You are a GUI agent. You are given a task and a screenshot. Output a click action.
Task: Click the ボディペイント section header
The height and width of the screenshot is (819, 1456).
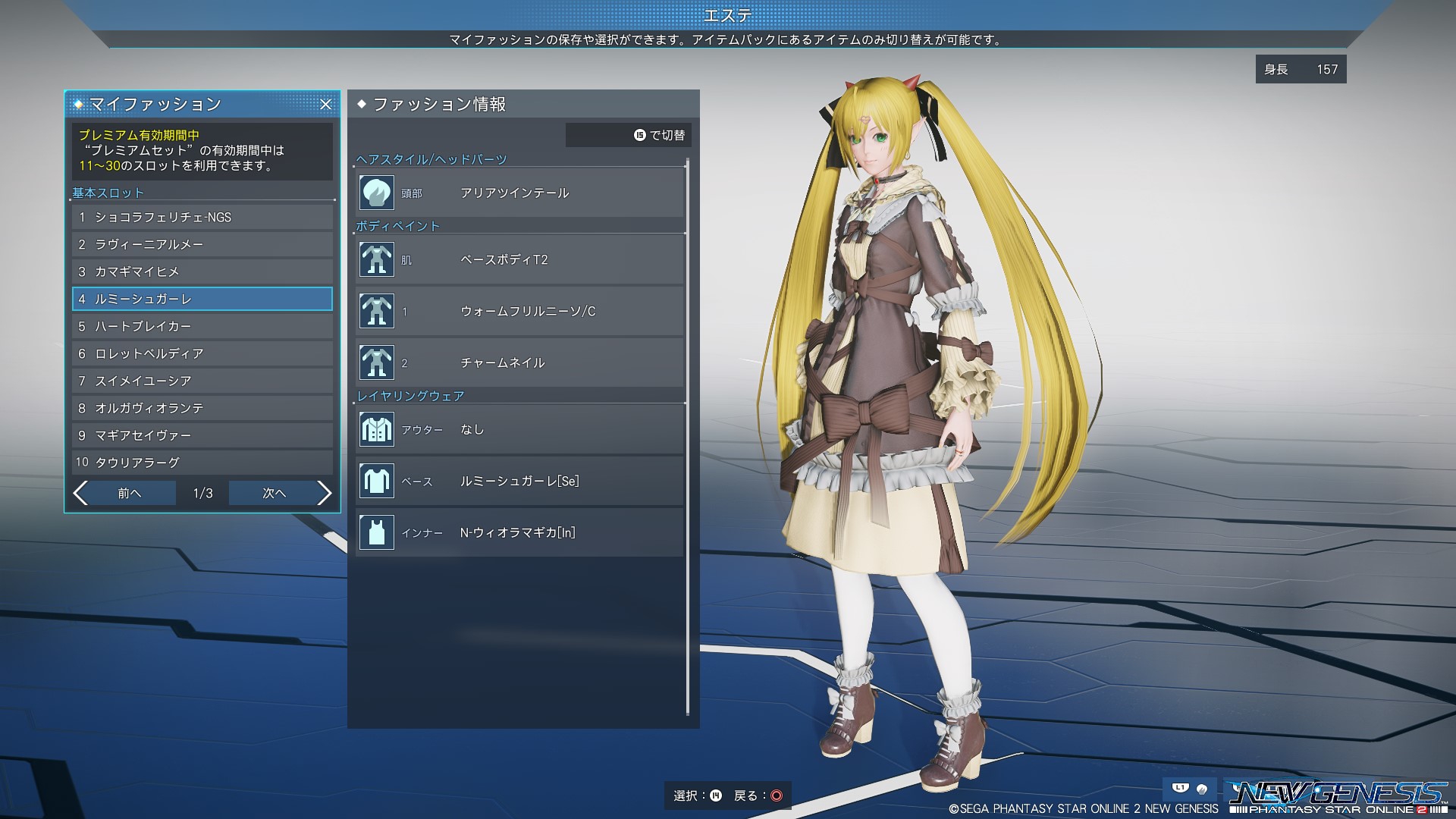click(398, 226)
